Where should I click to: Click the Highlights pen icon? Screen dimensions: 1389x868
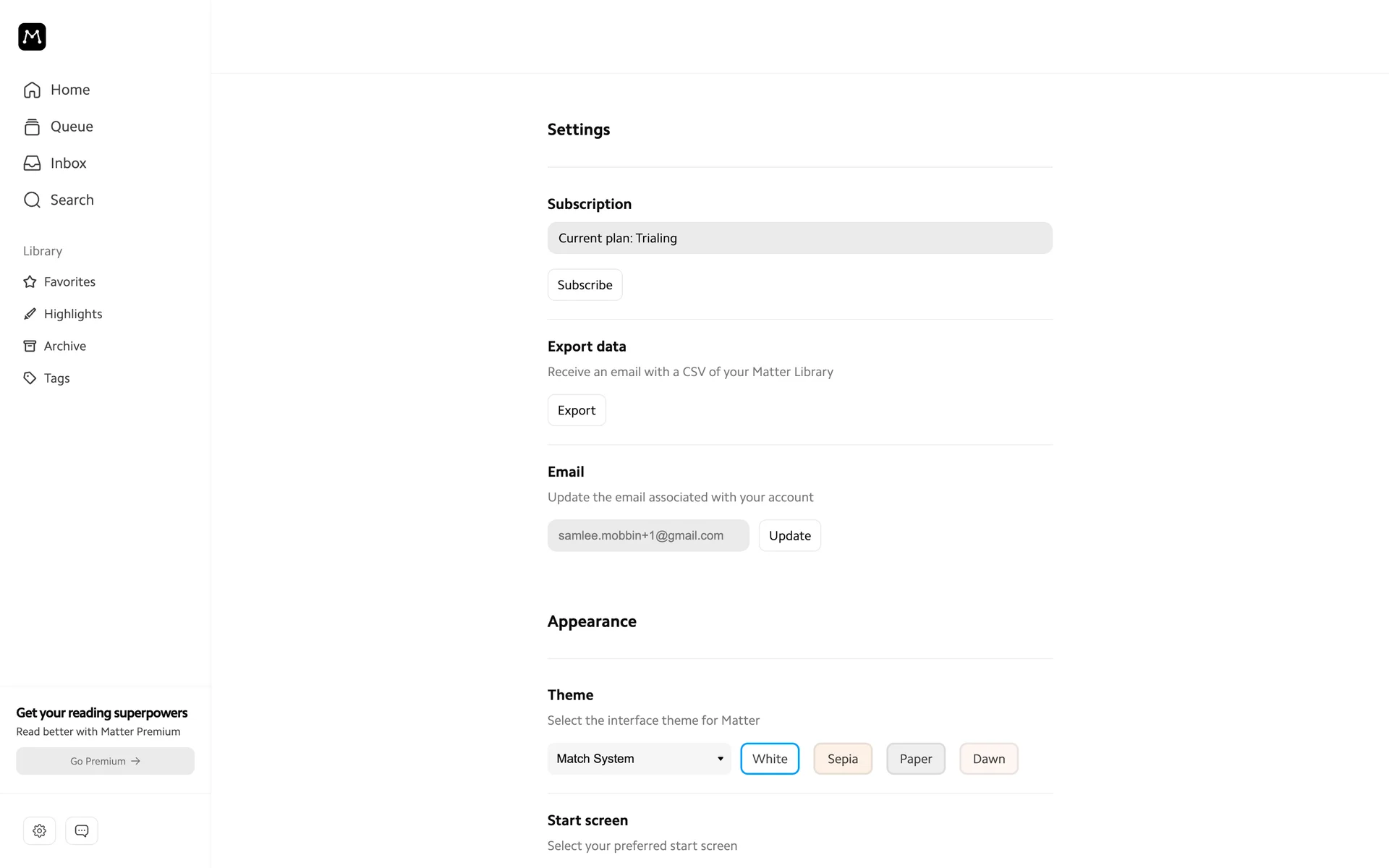(30, 314)
